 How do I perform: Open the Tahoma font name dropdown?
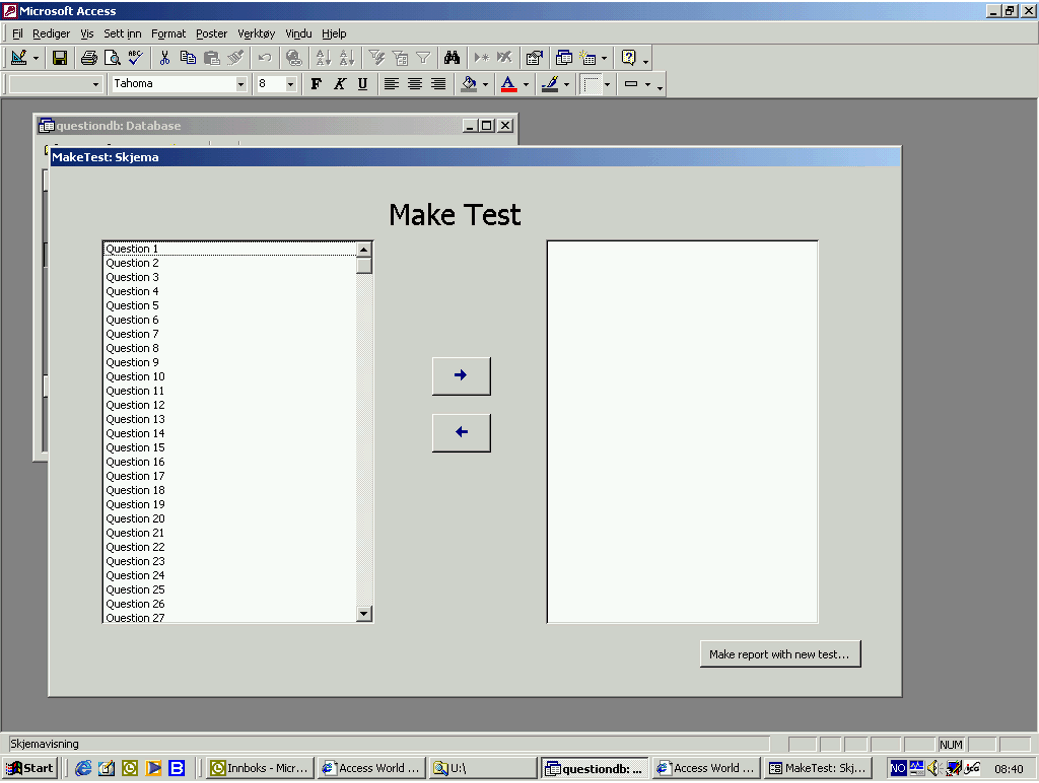[x=241, y=84]
